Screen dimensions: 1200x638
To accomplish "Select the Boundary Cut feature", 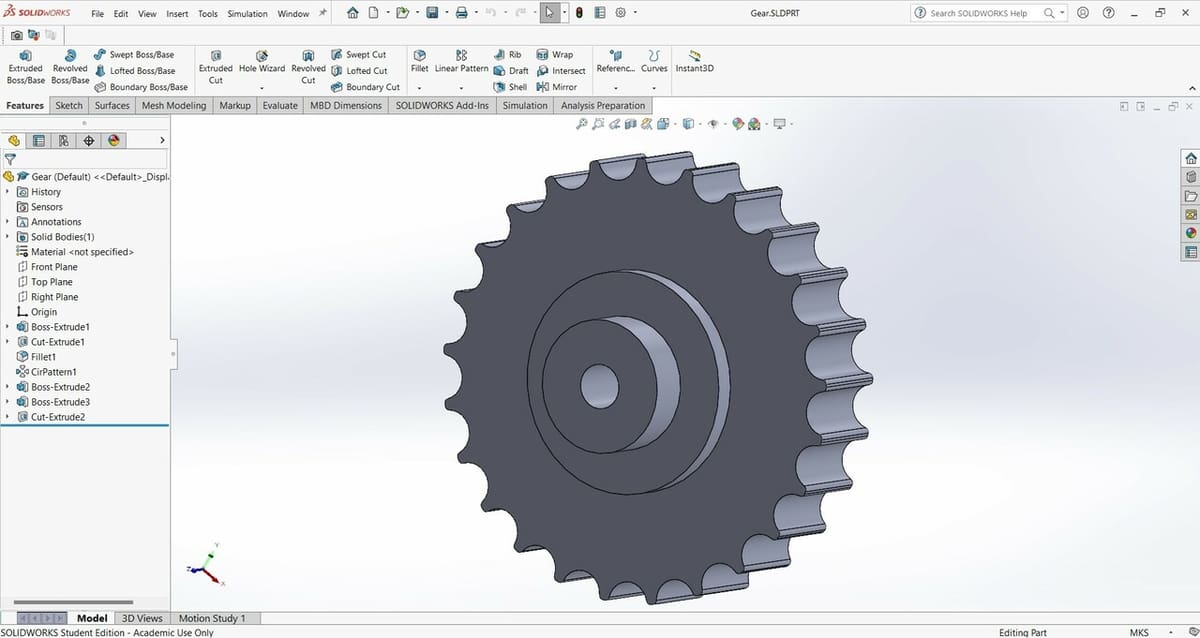I will point(365,87).
